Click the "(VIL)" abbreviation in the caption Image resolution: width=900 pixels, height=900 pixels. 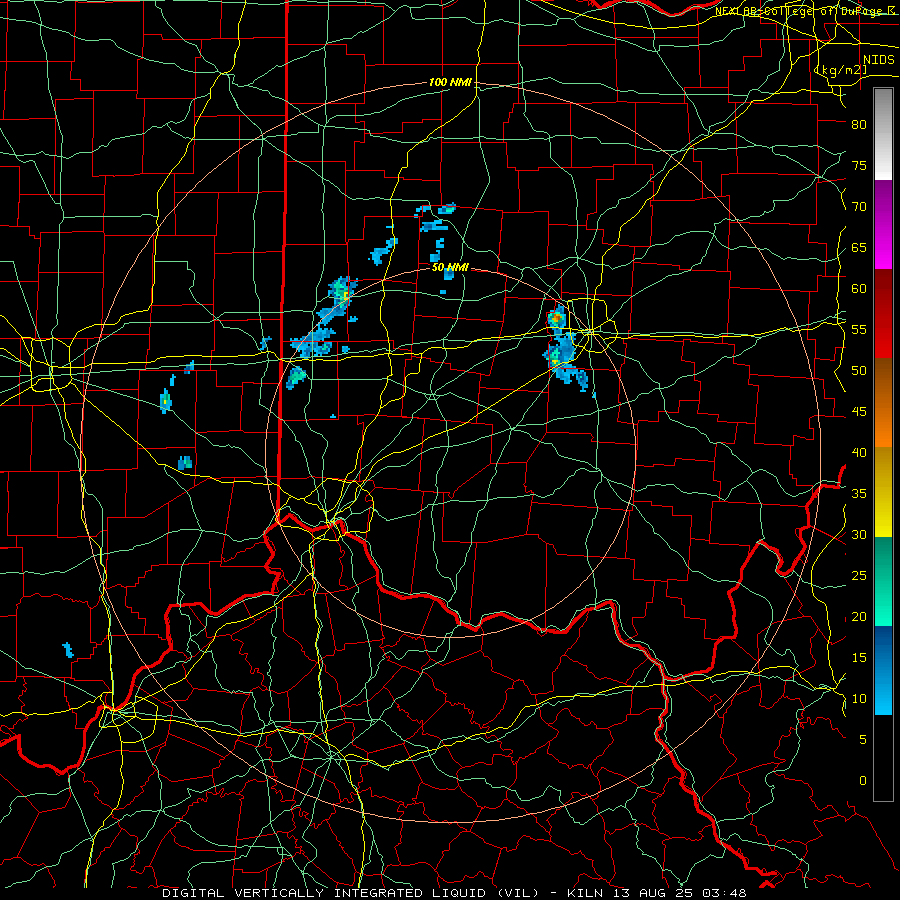518,893
